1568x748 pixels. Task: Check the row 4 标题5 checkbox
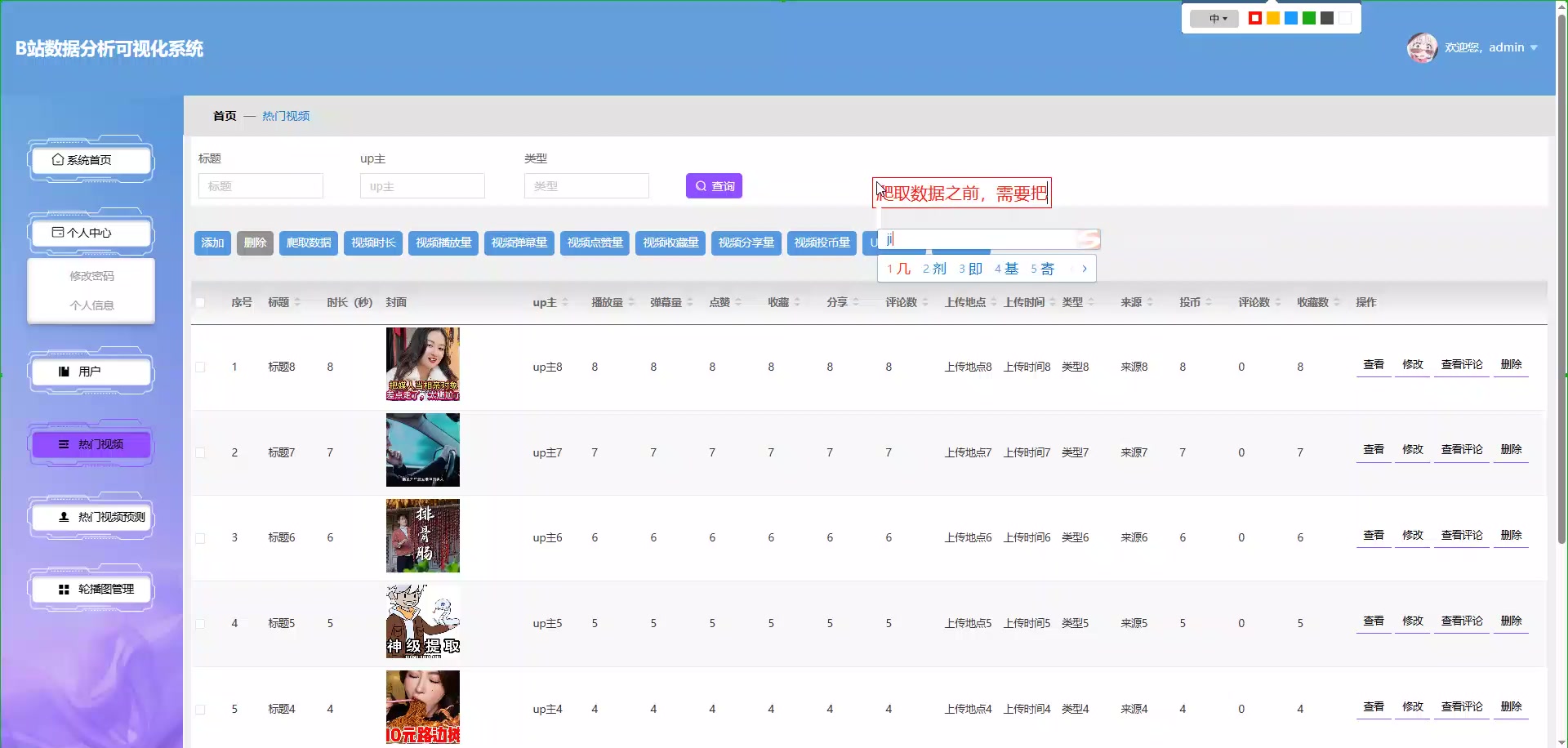coord(200,624)
